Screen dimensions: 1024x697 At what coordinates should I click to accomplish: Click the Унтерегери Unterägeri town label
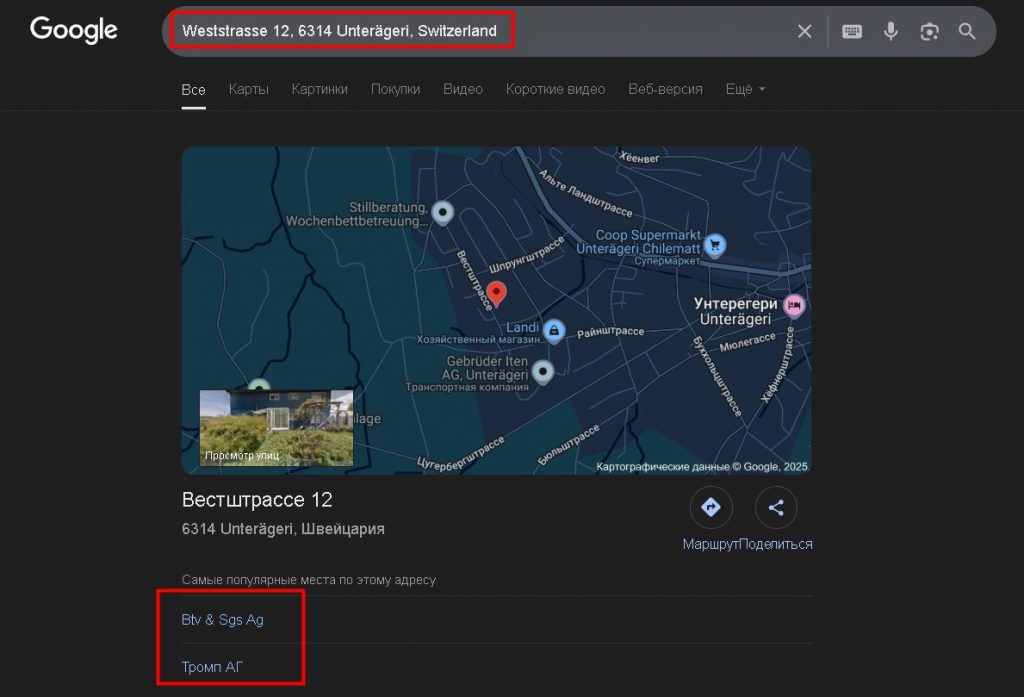click(735, 311)
